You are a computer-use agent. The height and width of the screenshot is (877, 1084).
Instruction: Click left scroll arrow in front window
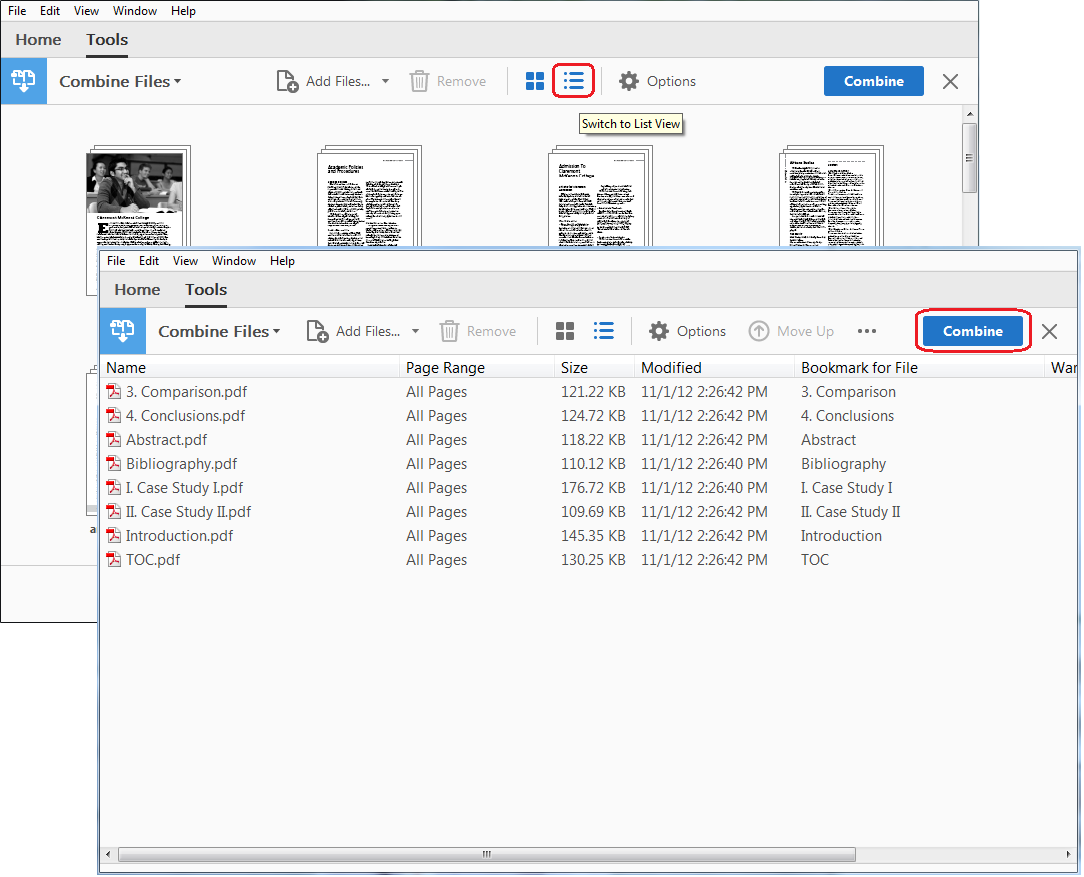(x=108, y=855)
